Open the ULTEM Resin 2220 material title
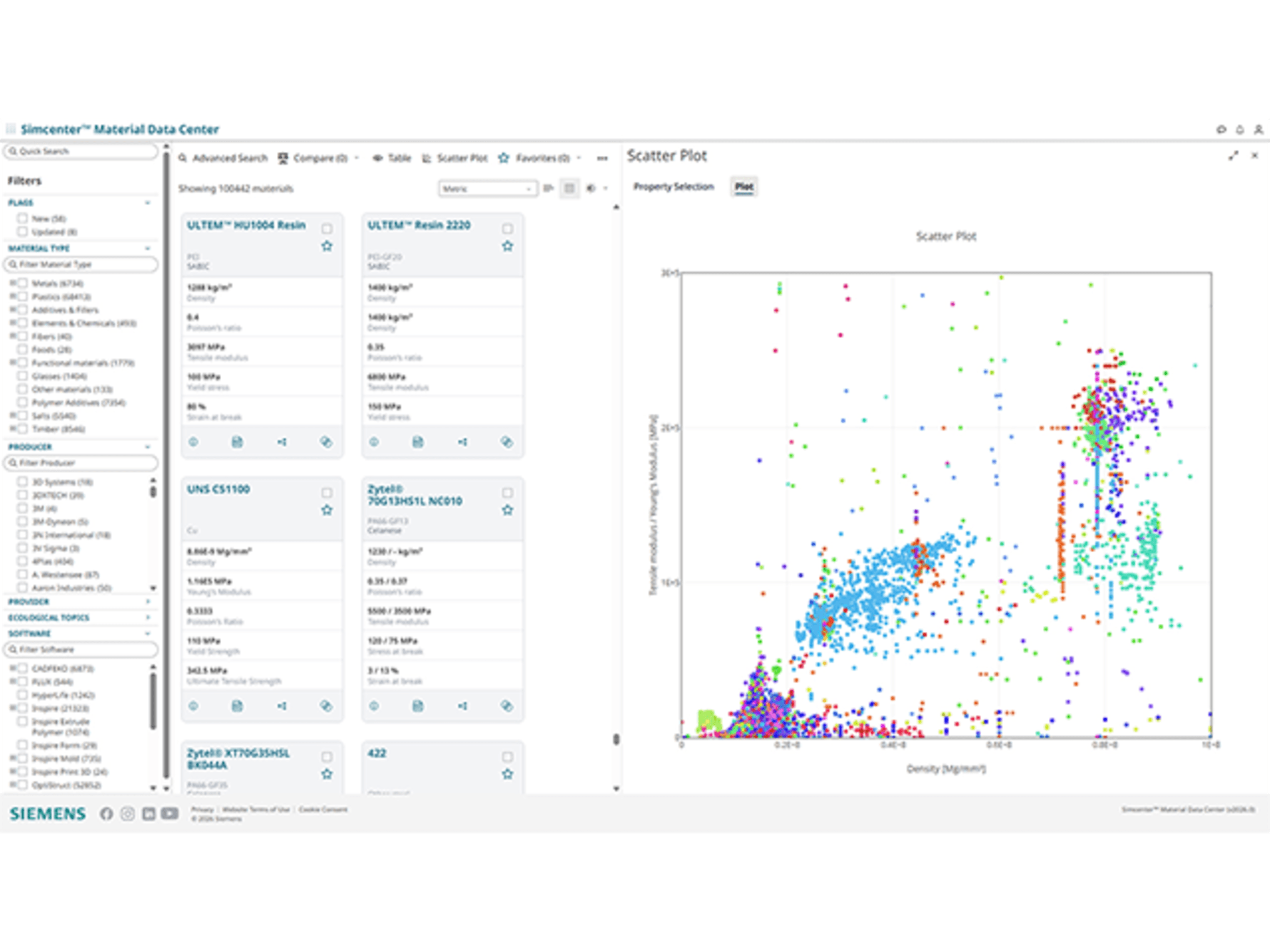This screenshot has height=952, width=1270. click(x=419, y=225)
